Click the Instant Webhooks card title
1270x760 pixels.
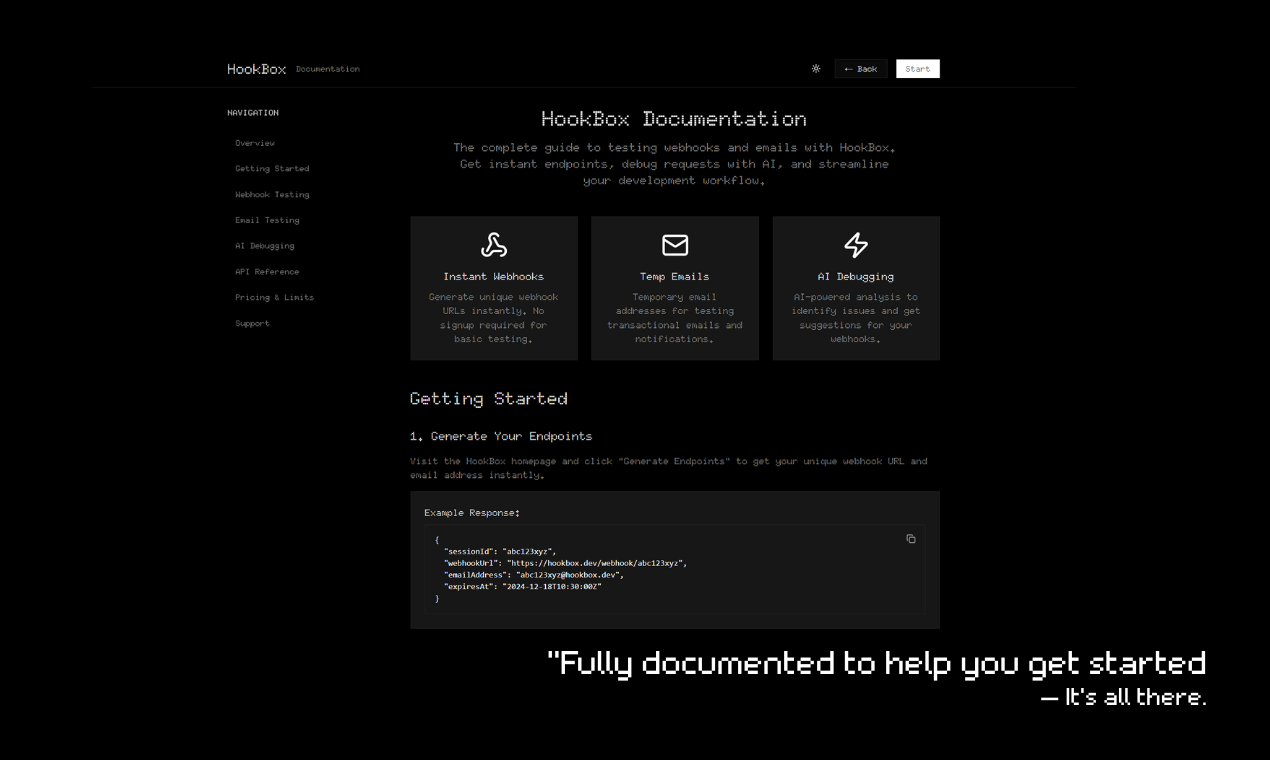tap(494, 277)
